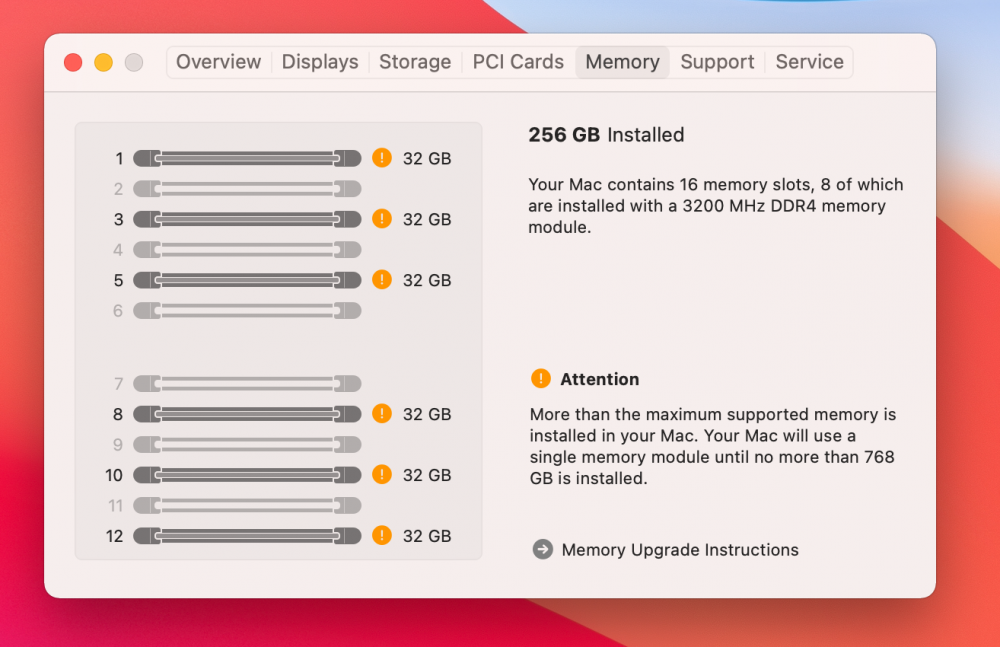This screenshot has height=647, width=1000.
Task: Click the warning icon beside slot 10
Action: pyautogui.click(x=381, y=475)
